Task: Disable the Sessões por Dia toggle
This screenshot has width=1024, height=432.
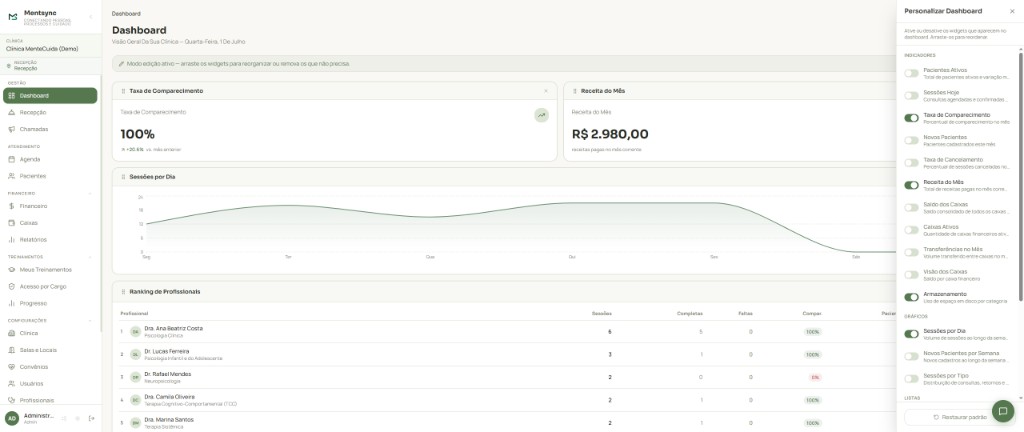Action: pos(911,334)
